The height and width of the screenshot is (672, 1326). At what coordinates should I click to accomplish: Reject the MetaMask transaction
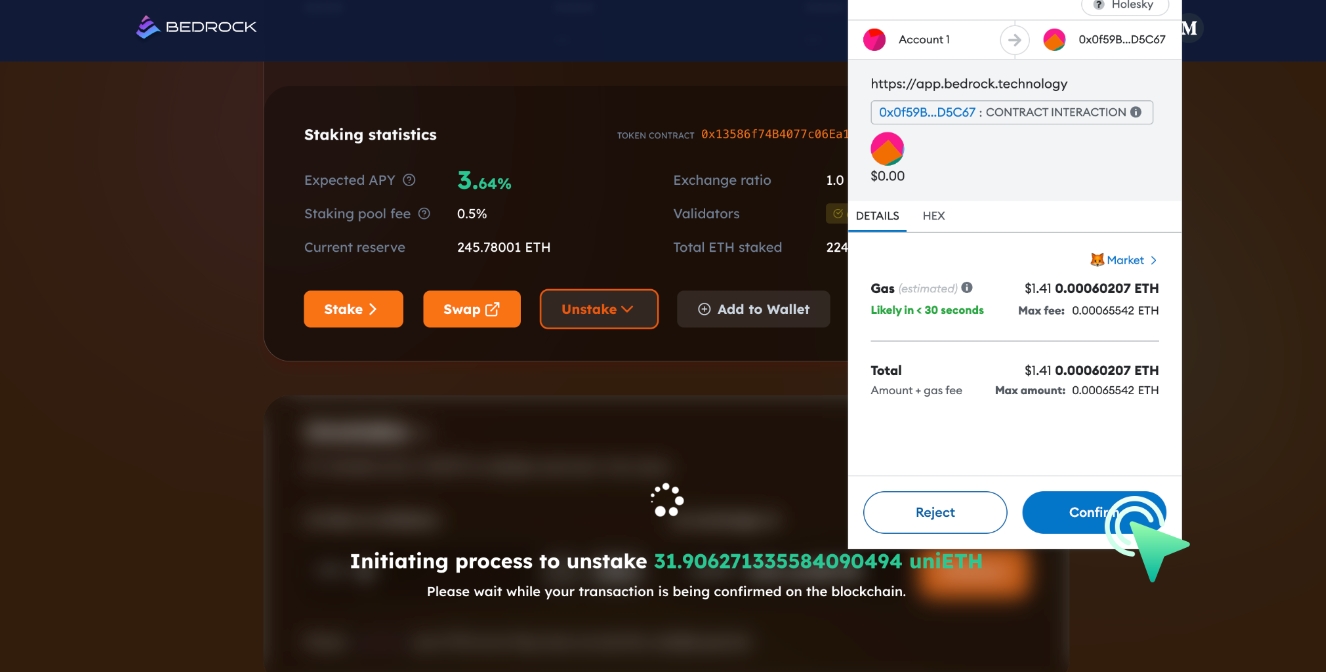tap(935, 512)
